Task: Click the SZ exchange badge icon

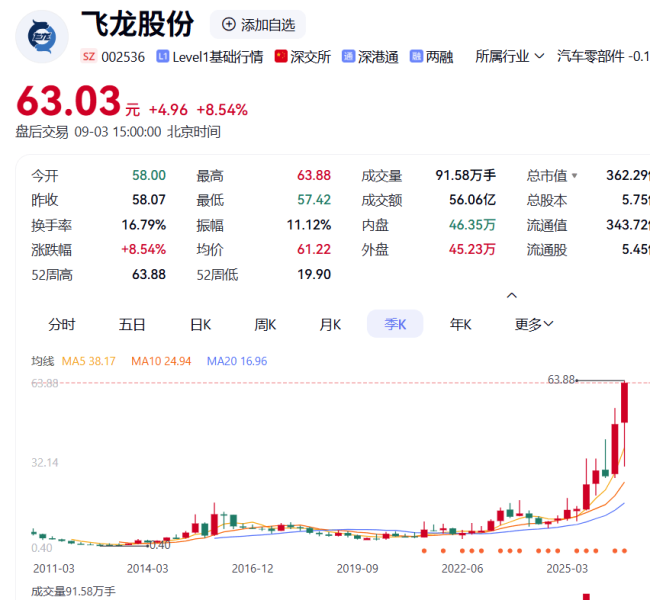Action: click(x=89, y=56)
